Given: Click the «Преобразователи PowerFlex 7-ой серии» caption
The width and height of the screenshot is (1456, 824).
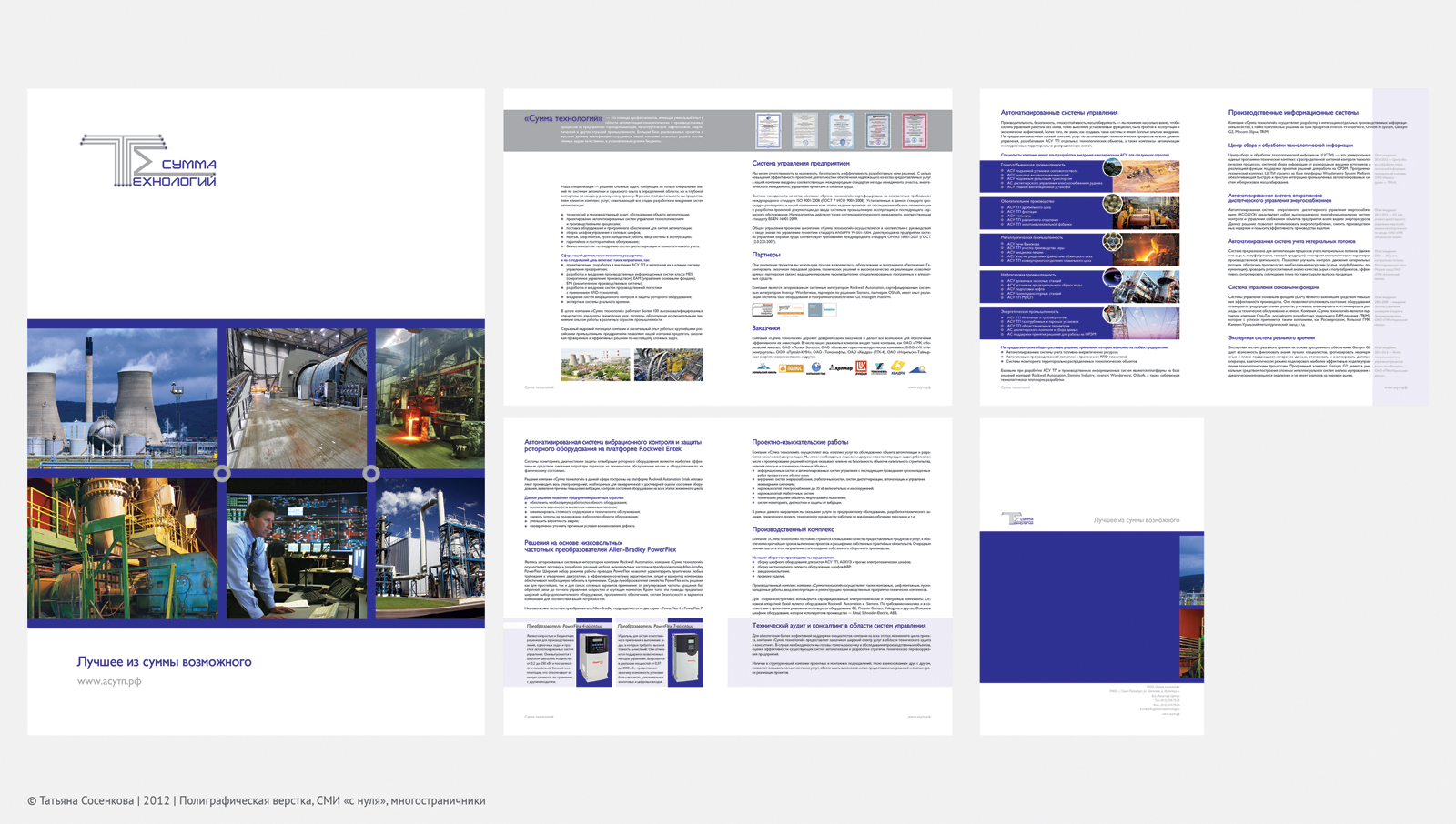Looking at the screenshot, I should [x=655, y=627].
